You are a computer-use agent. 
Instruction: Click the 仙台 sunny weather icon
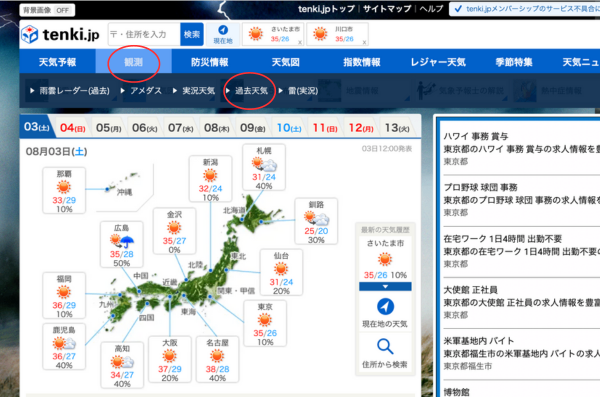(x=281, y=269)
